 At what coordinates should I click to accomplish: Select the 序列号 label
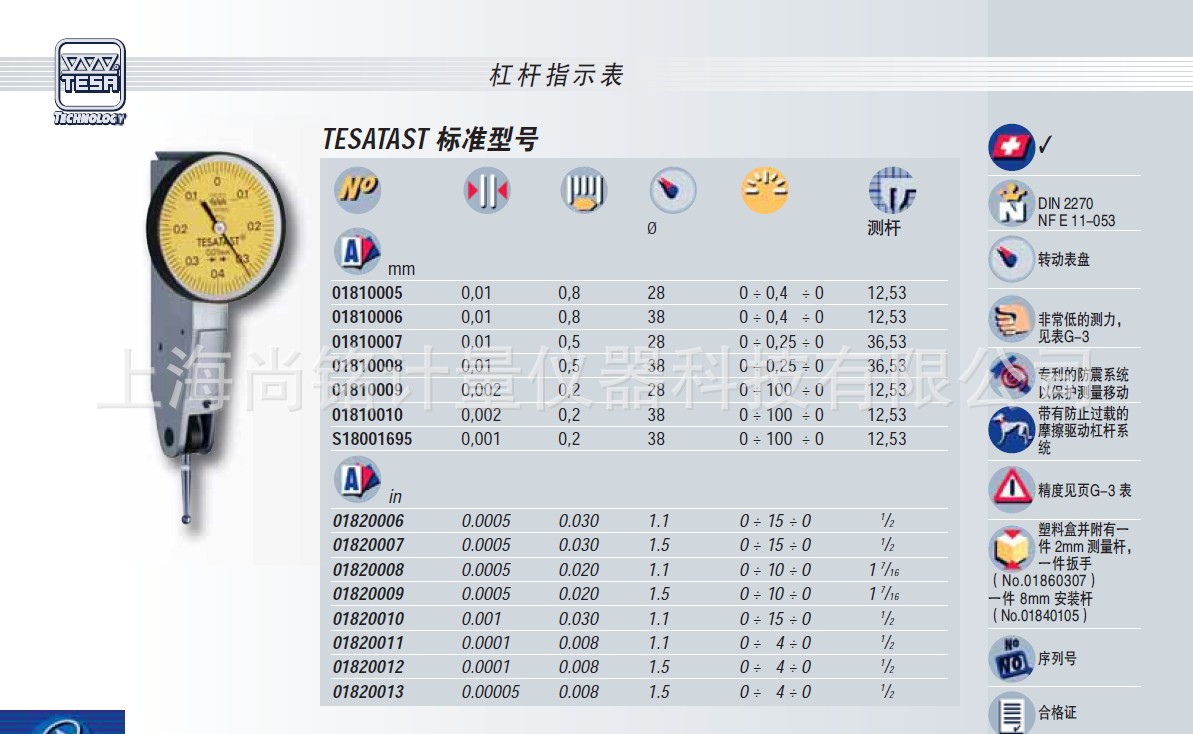tap(1058, 659)
